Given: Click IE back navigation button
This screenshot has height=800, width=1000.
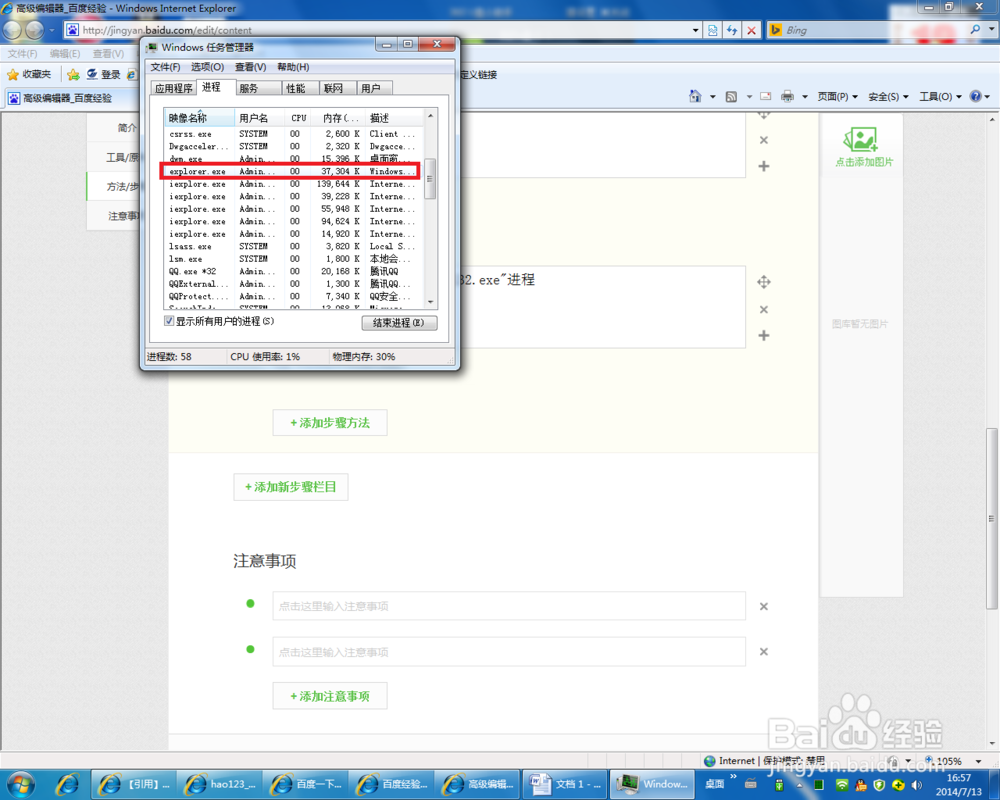Looking at the screenshot, I should [11, 29].
